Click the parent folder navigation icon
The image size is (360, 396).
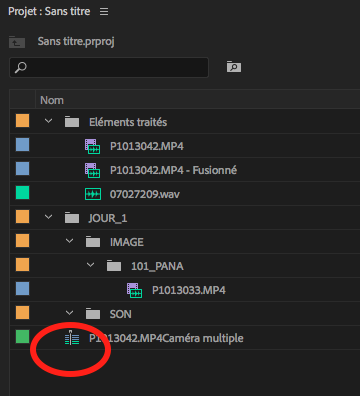point(17,42)
